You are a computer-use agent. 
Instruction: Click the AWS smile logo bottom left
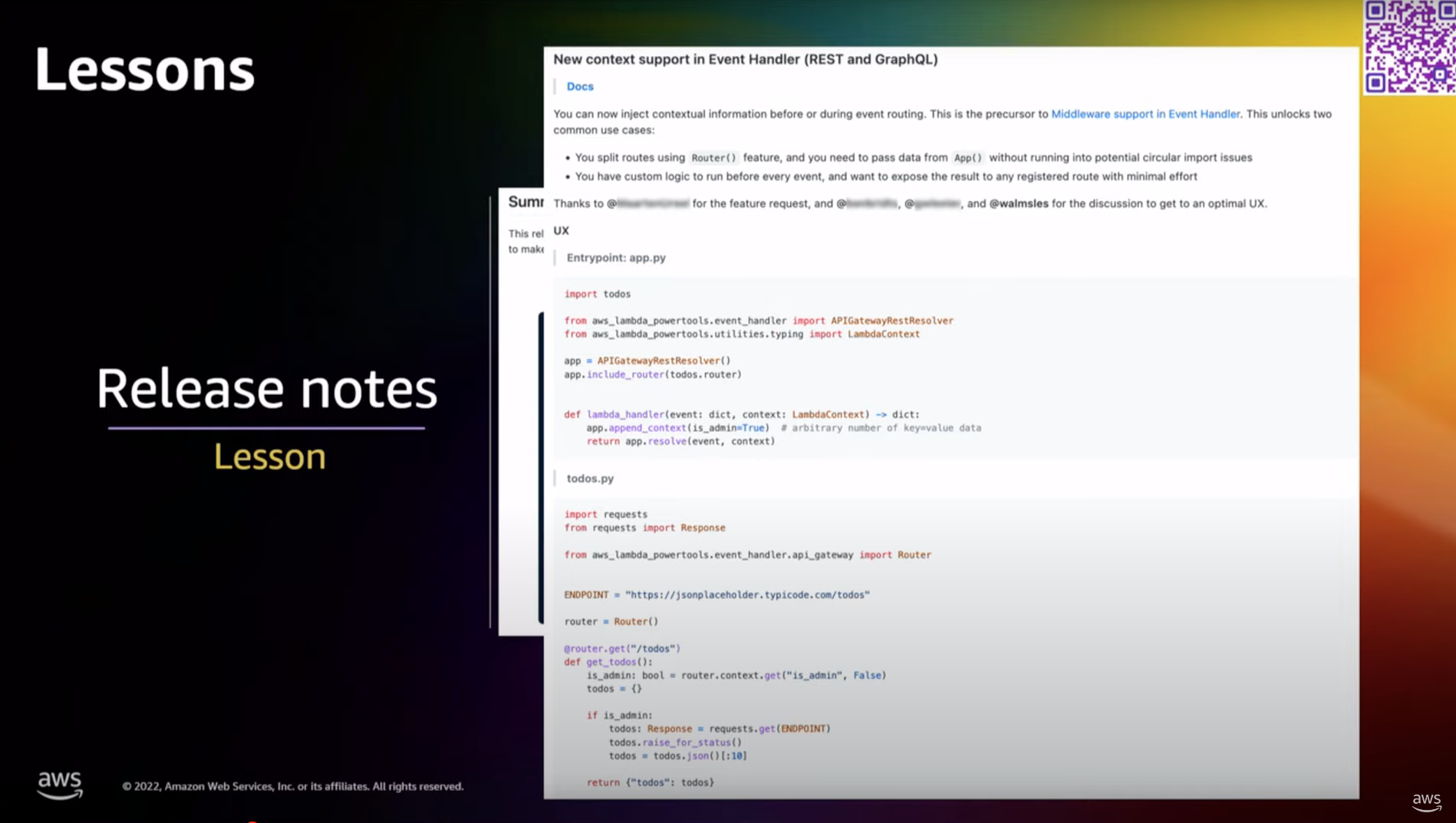coord(60,784)
